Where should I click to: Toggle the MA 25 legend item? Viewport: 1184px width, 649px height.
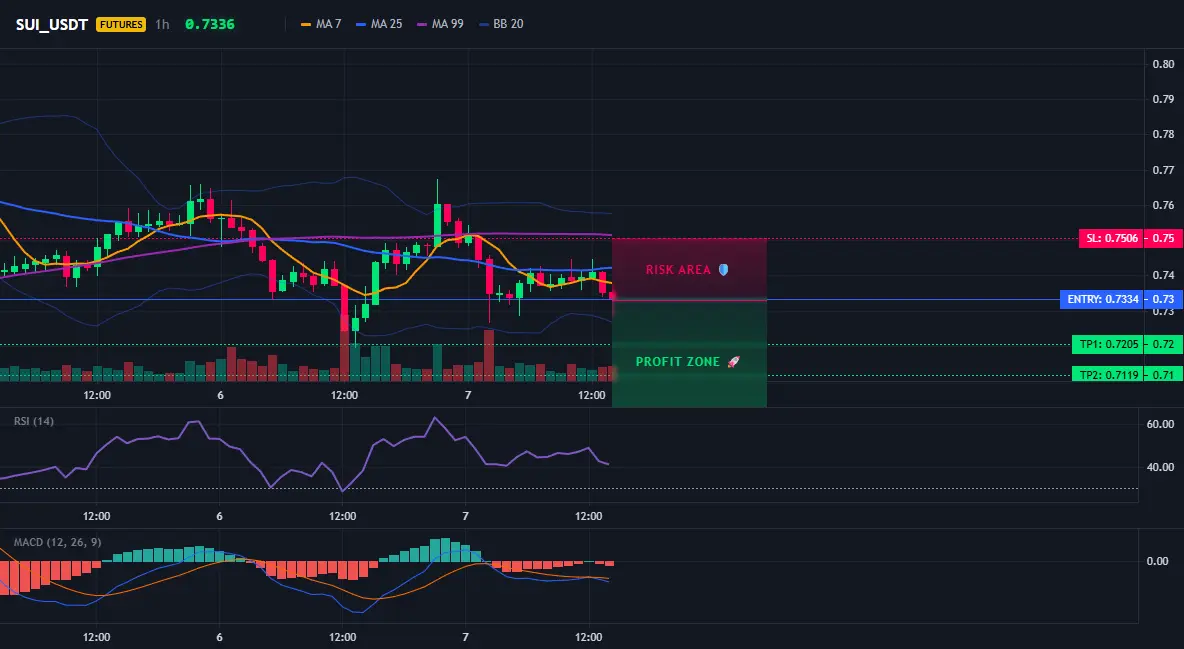click(379, 24)
